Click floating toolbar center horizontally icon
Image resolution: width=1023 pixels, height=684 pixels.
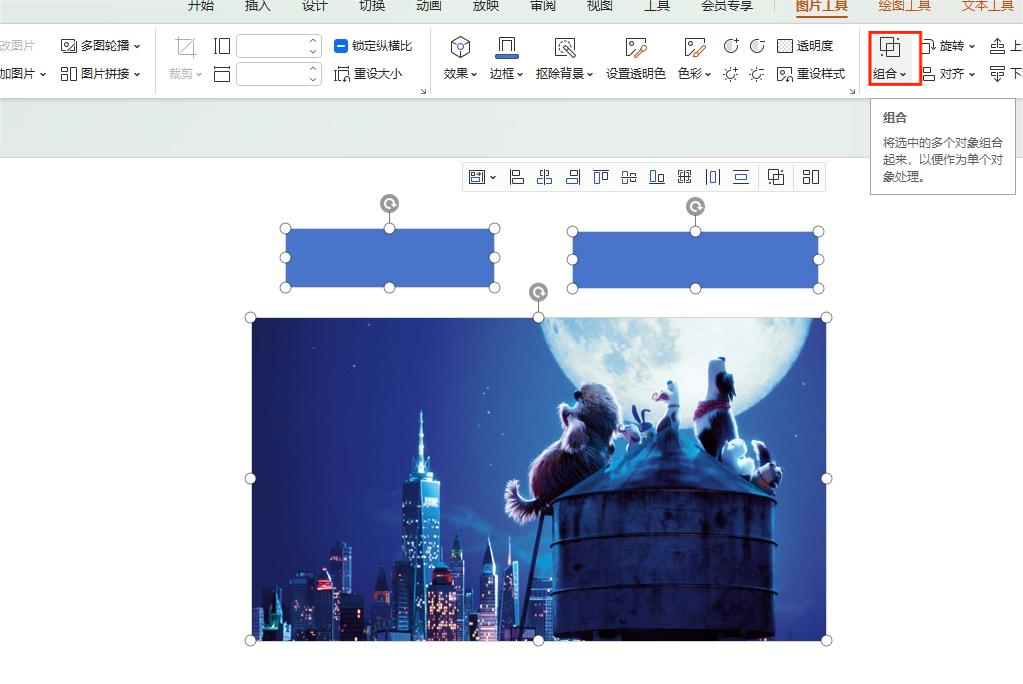[544, 177]
